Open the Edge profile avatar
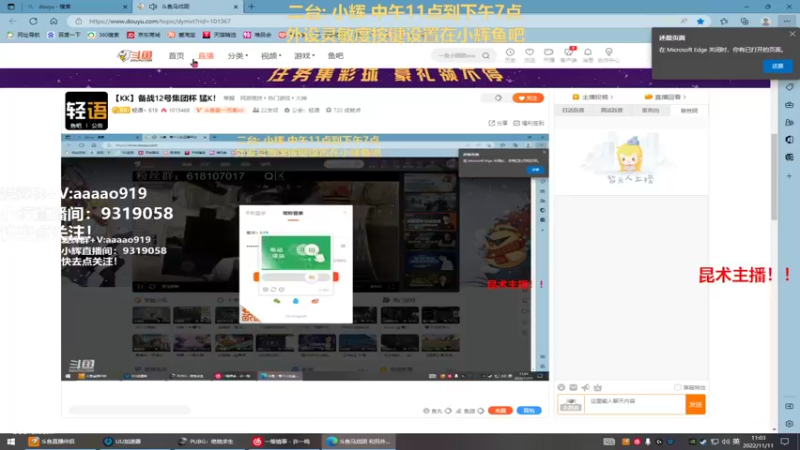Image resolution: width=800 pixels, height=450 pixels. click(x=766, y=21)
